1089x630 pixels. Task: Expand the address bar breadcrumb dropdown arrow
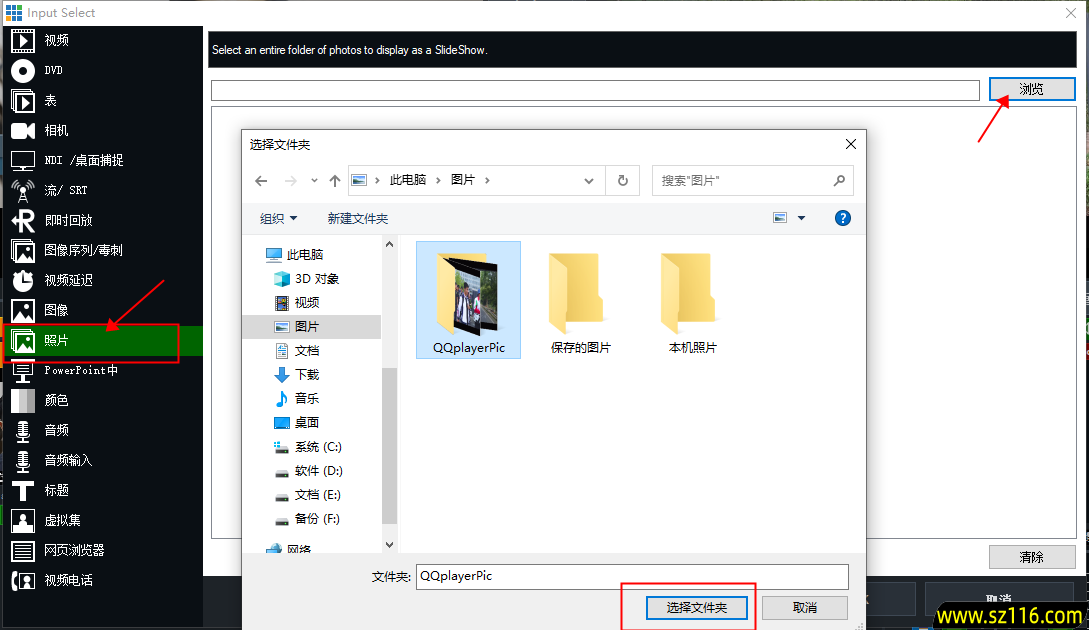pyautogui.click(x=589, y=180)
